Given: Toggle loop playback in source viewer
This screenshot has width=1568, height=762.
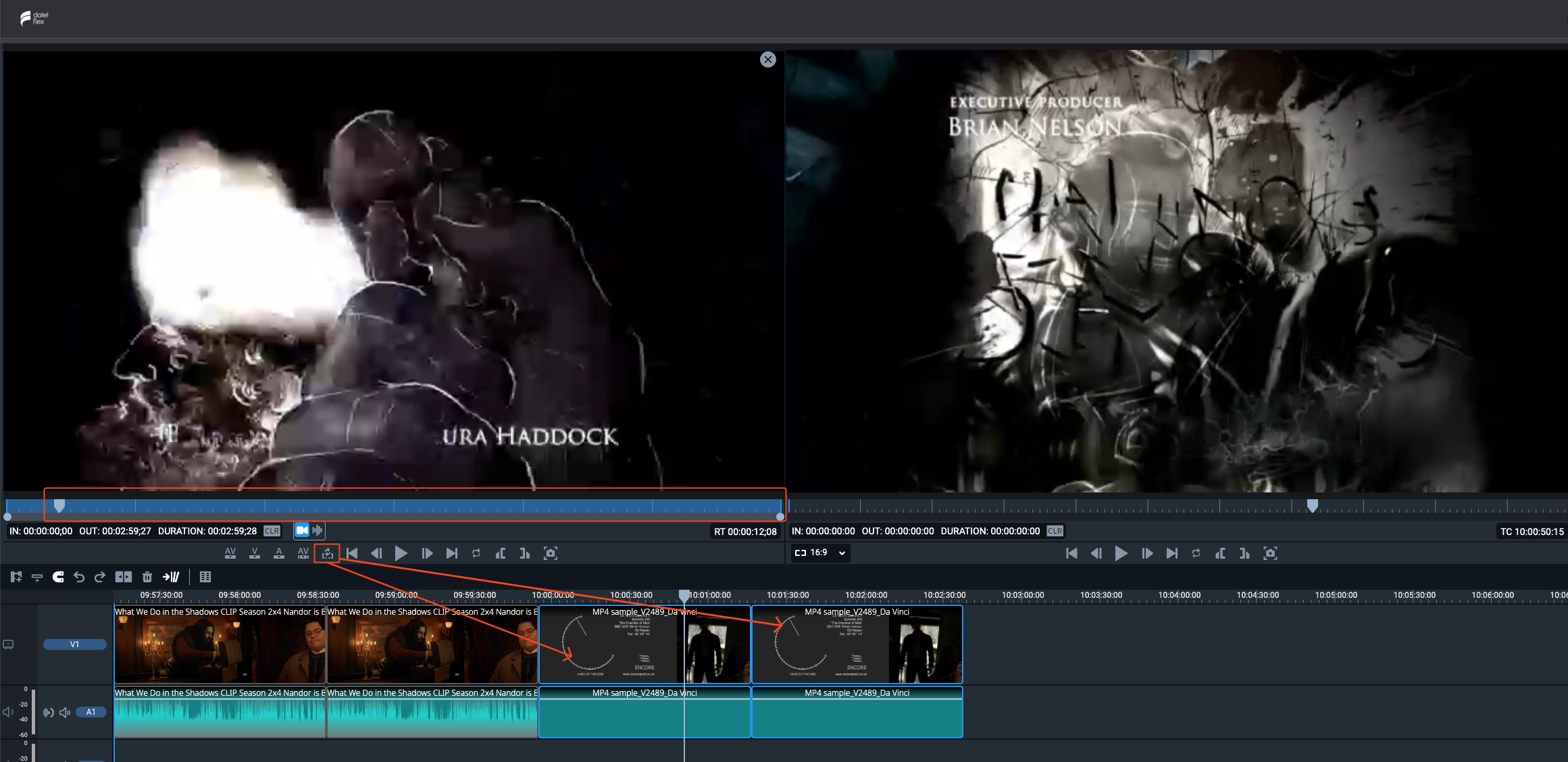Looking at the screenshot, I should [476, 553].
